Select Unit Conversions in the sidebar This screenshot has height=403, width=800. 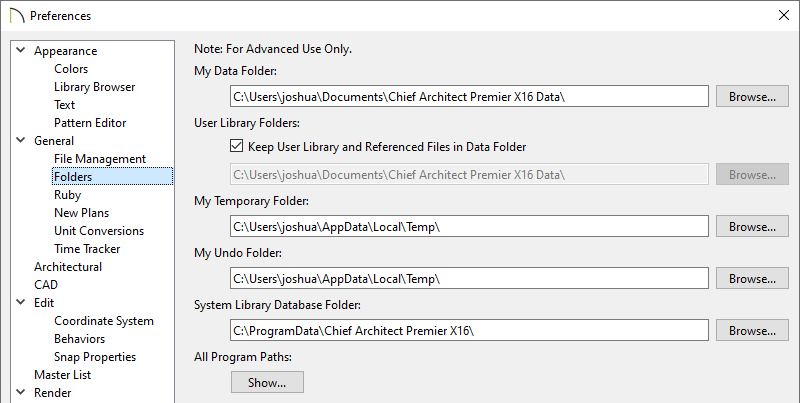(99, 231)
